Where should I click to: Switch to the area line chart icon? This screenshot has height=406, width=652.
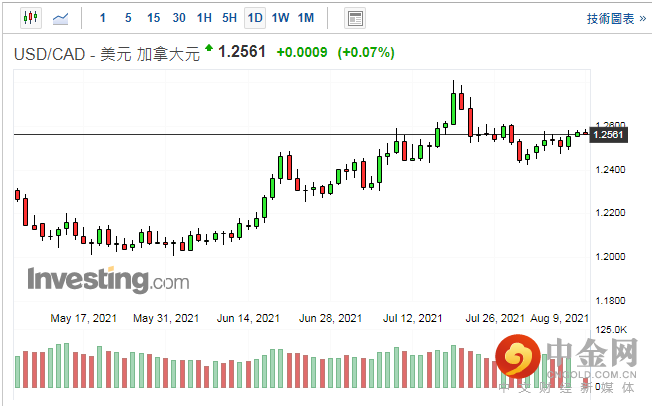[60, 18]
